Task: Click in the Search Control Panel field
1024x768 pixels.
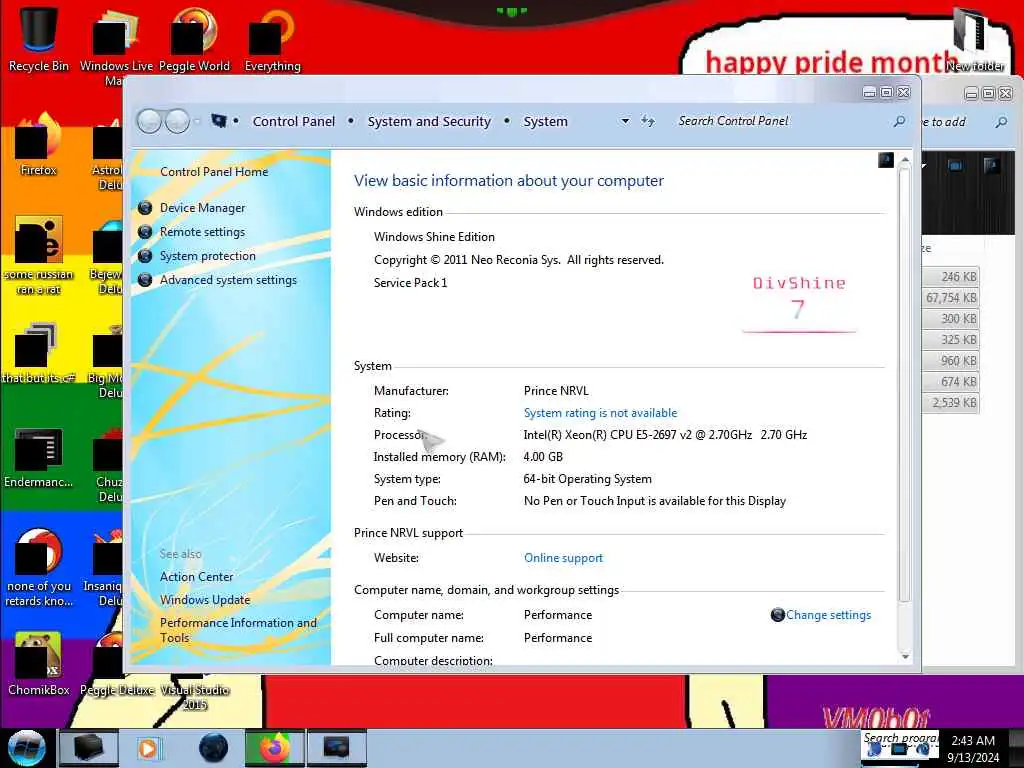Action: (780, 121)
